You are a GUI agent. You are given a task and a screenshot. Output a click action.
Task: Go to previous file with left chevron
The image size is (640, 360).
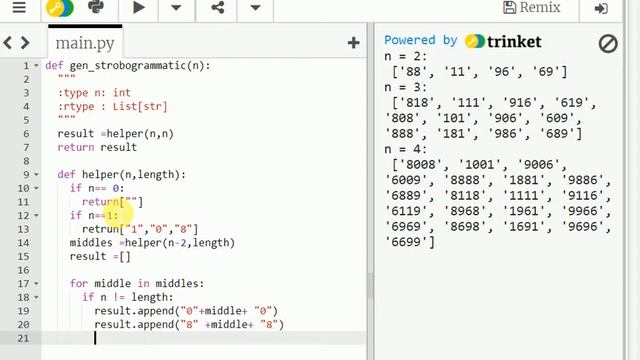tap(8, 42)
